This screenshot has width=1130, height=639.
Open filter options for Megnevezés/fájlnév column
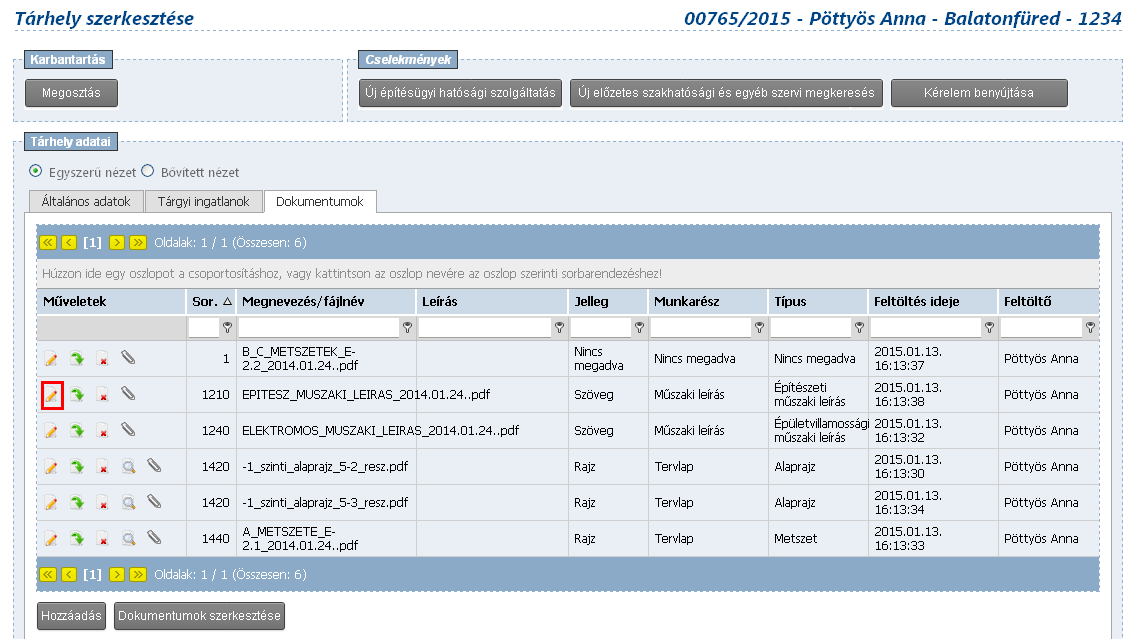click(408, 328)
